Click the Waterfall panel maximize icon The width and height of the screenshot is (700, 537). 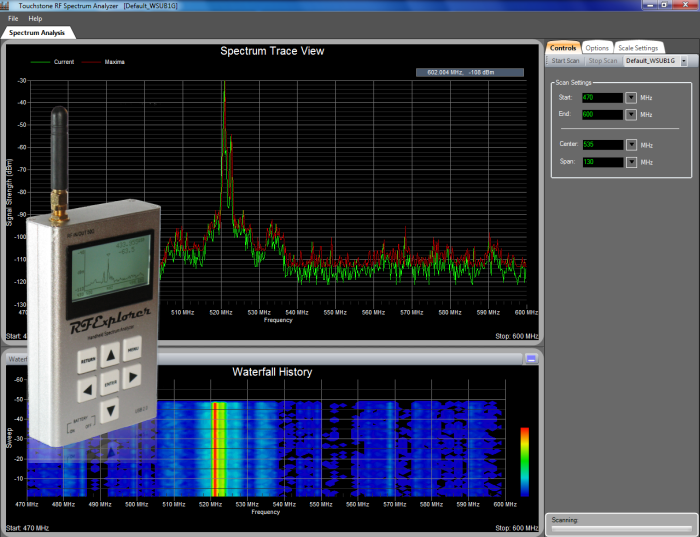click(x=532, y=357)
